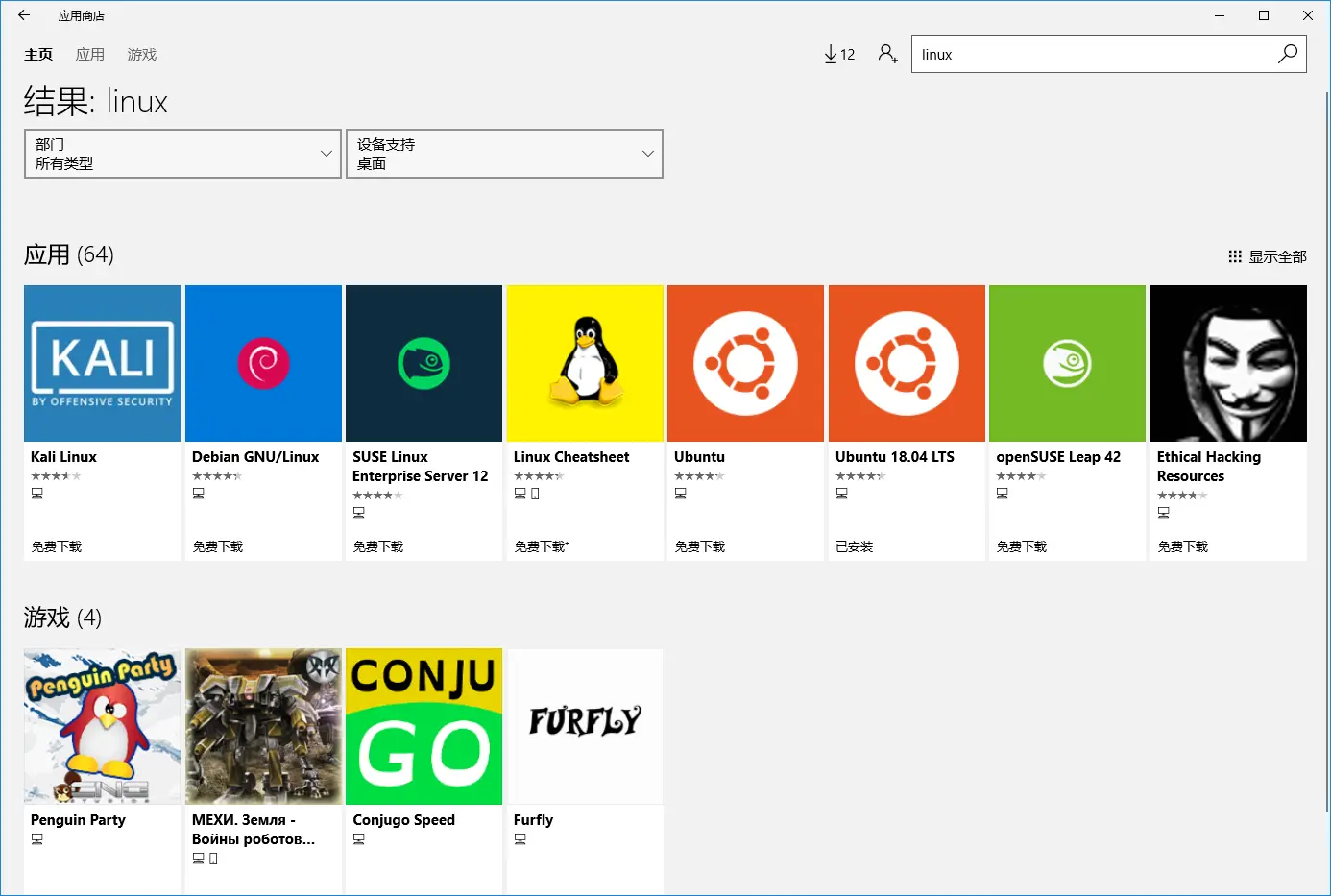This screenshot has width=1331, height=896.
Task: Click the mobile device icon under МЕХИ game
Action: (x=213, y=859)
